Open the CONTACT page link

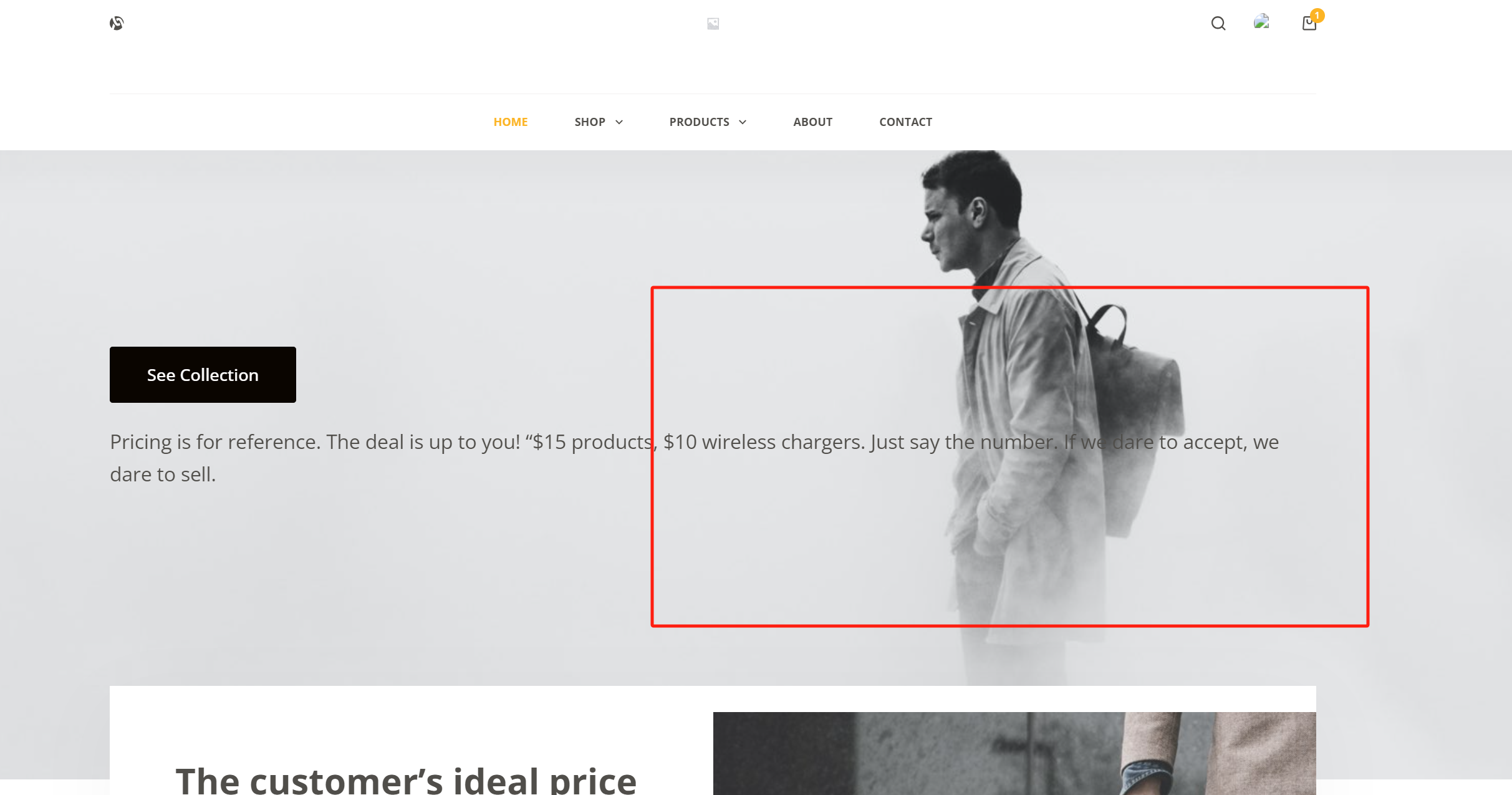(x=905, y=122)
